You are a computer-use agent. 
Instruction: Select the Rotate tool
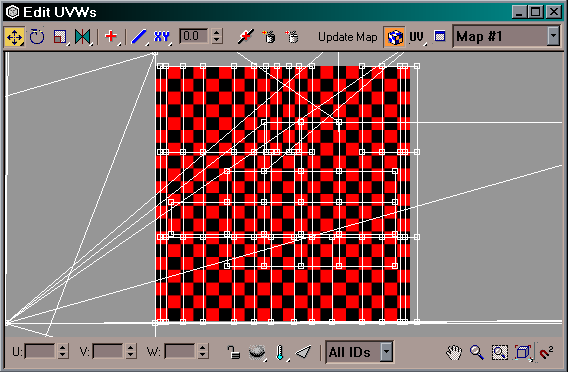37,37
